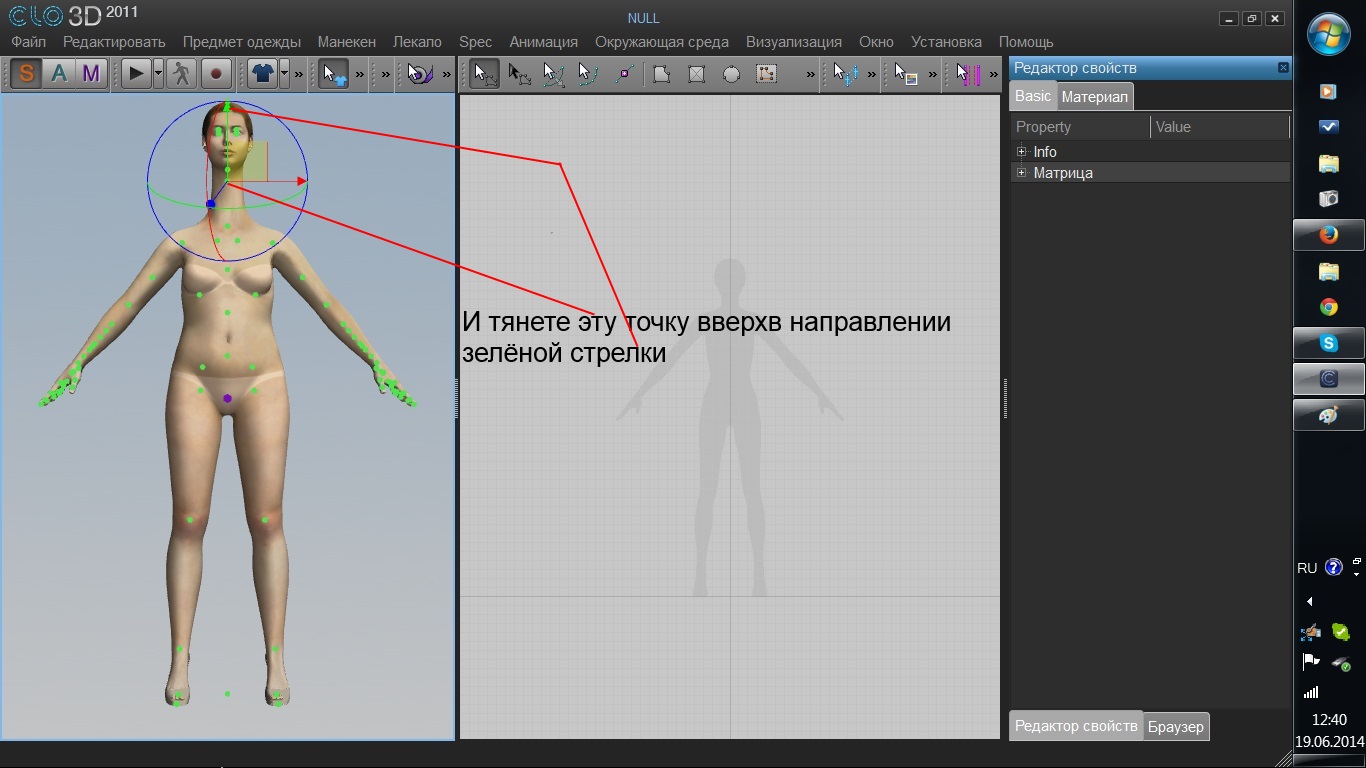Expand the Матрица property row
This screenshot has width=1366, height=768.
click(1022, 173)
